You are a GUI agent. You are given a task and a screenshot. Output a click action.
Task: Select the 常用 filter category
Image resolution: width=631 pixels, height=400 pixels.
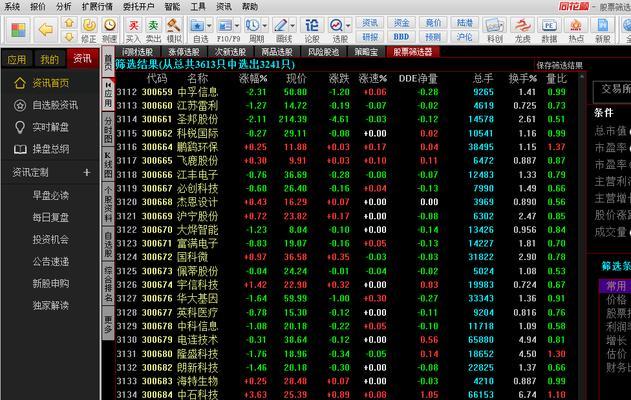click(x=616, y=286)
